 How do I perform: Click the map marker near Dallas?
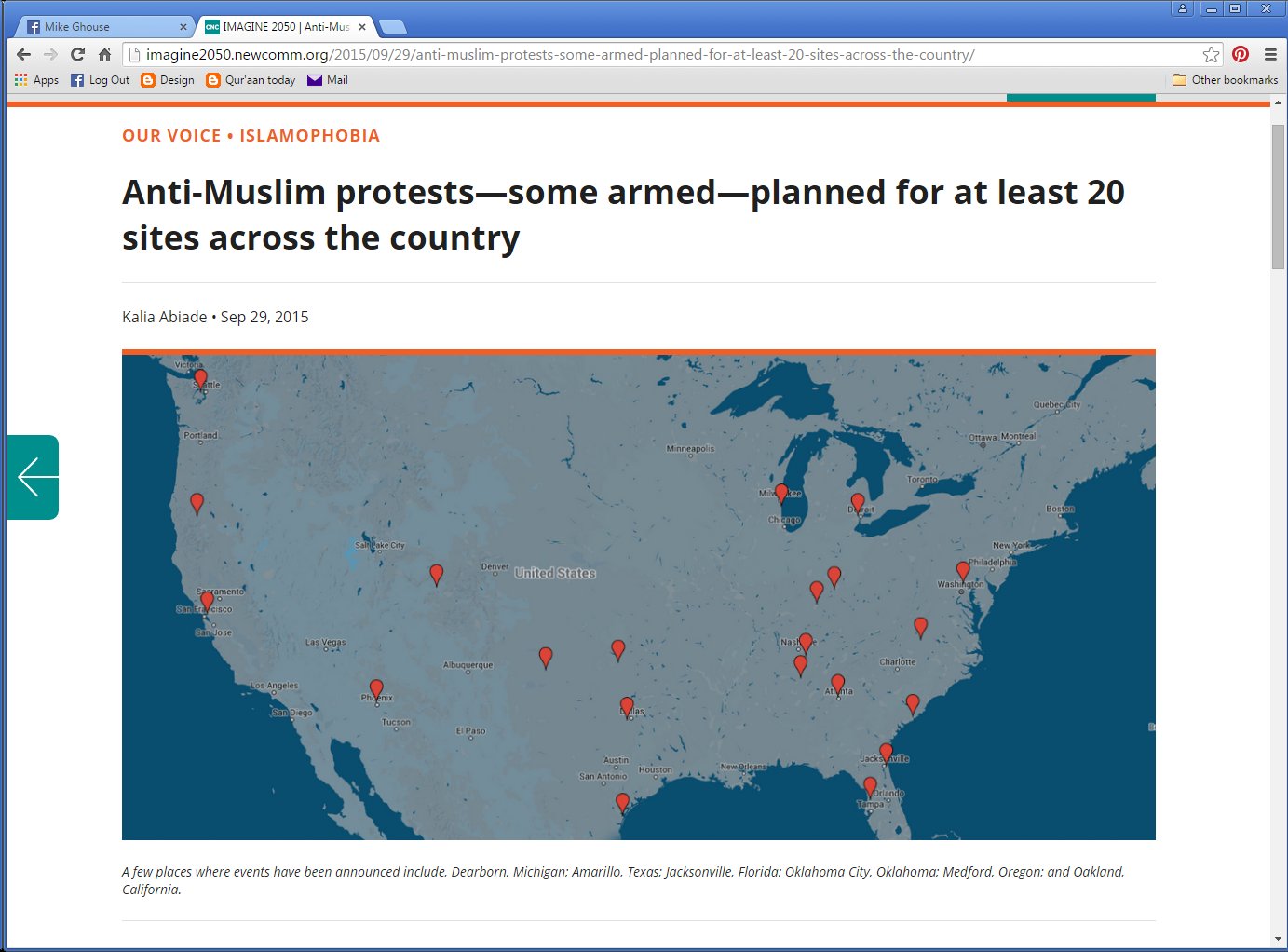pos(627,708)
